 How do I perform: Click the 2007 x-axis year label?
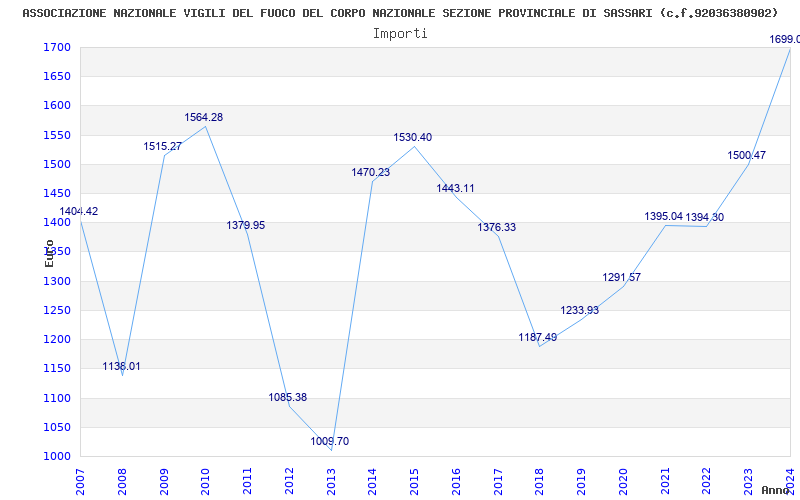(x=80, y=482)
